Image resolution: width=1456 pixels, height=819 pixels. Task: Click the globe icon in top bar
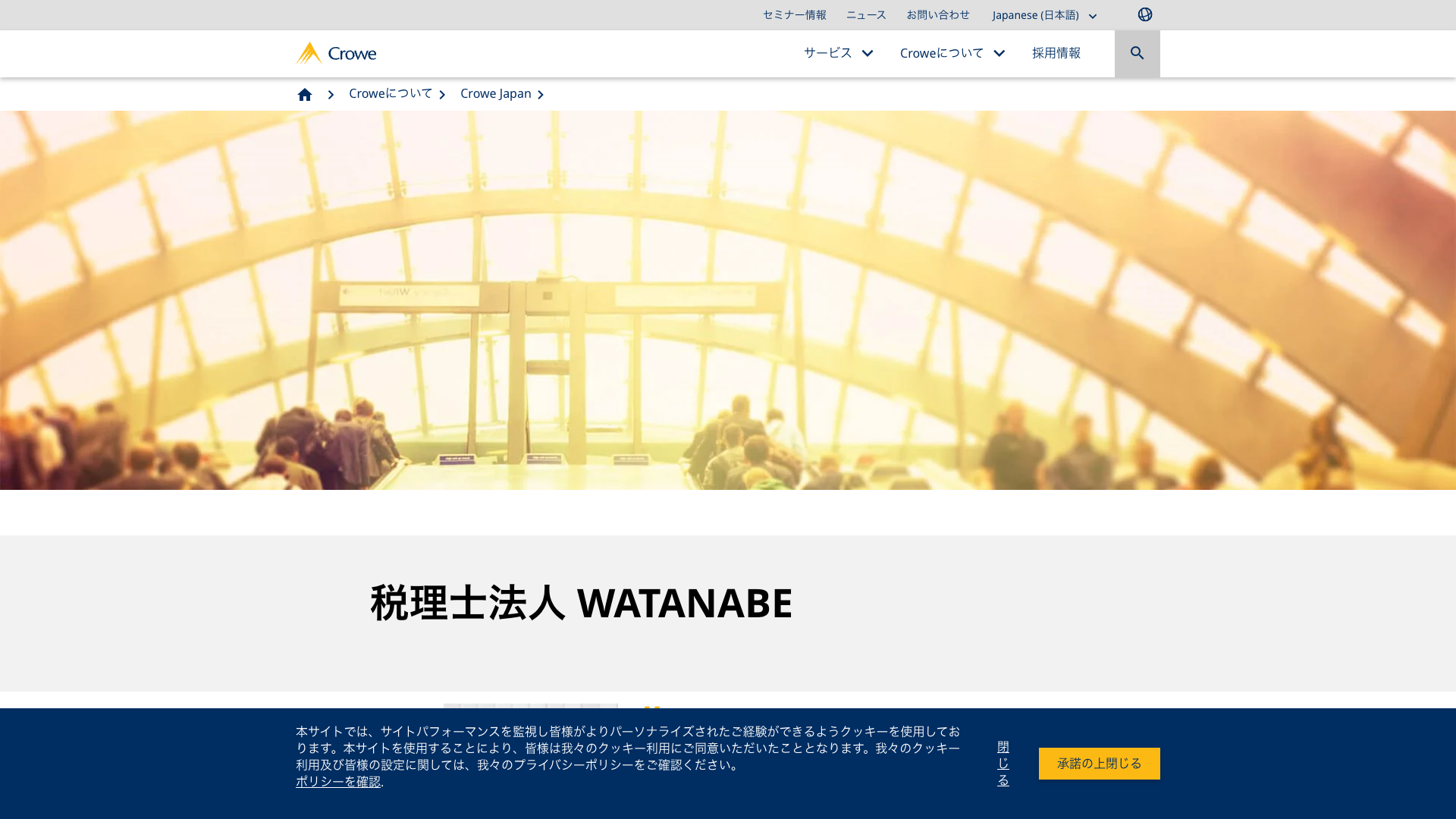pyautogui.click(x=1144, y=14)
